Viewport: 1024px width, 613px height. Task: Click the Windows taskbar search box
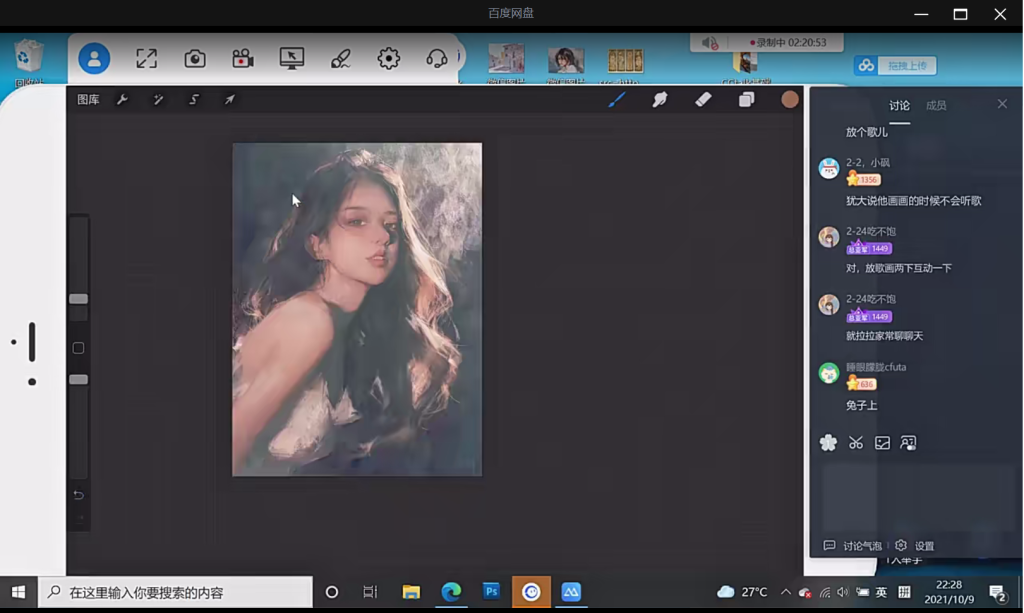pyautogui.click(x=176, y=592)
